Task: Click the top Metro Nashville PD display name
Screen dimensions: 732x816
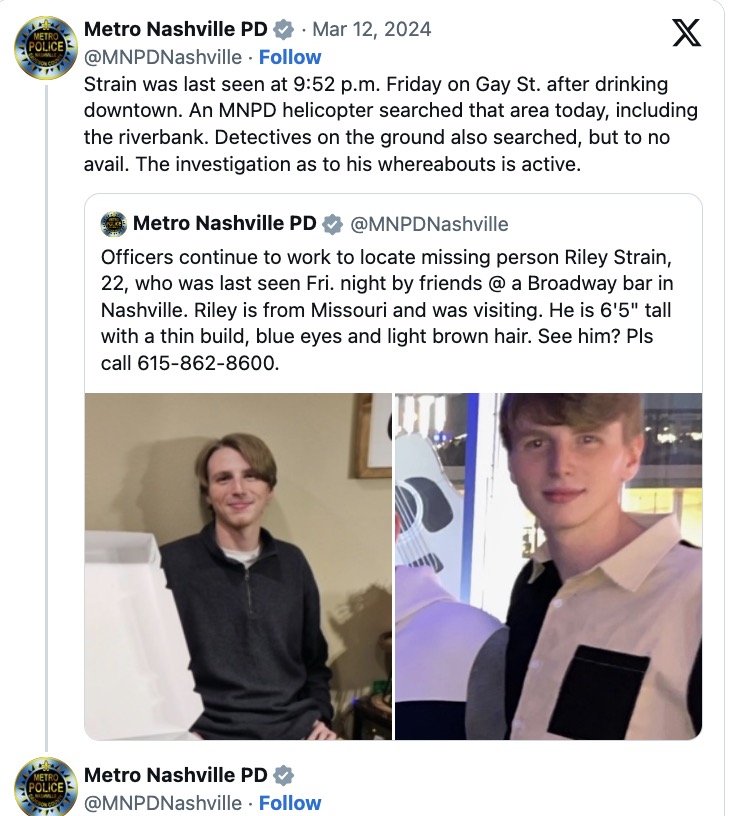Action: 176,29
